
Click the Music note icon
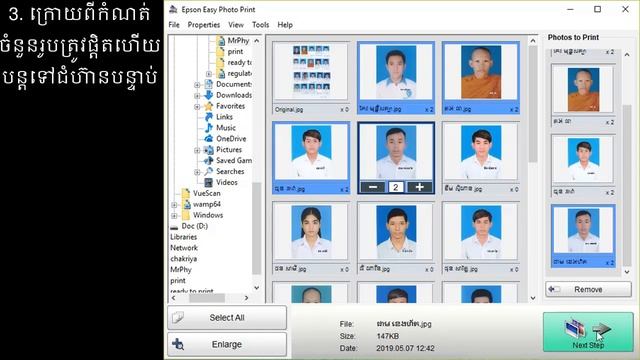pyautogui.click(x=209, y=128)
